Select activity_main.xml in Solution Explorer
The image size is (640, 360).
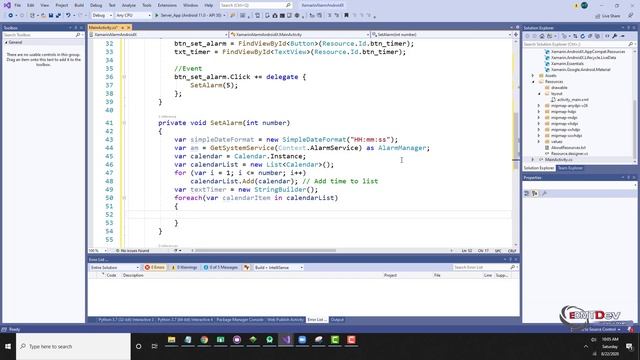(x=572, y=100)
